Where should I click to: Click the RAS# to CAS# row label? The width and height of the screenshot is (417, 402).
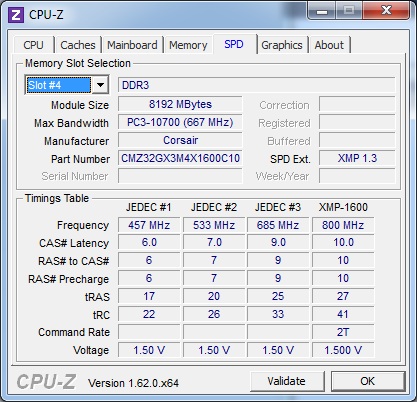pyautogui.click(x=74, y=261)
